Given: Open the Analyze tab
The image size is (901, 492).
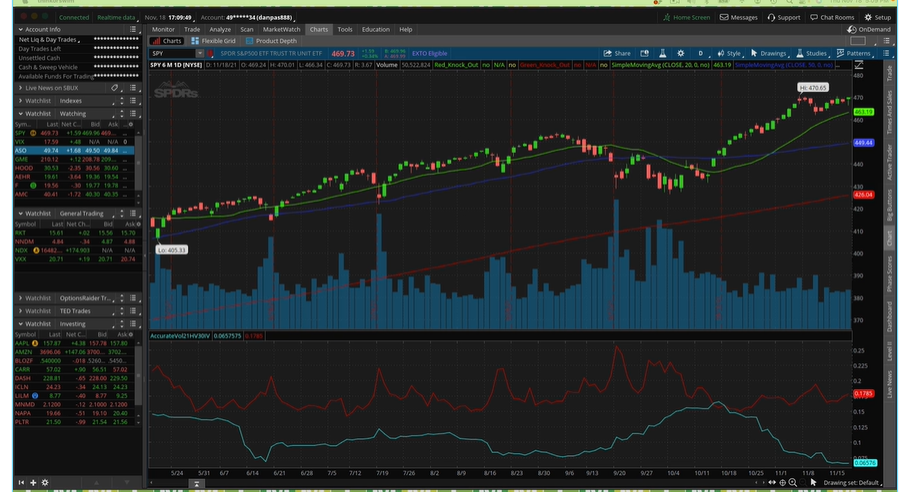Looking at the screenshot, I should point(220,29).
